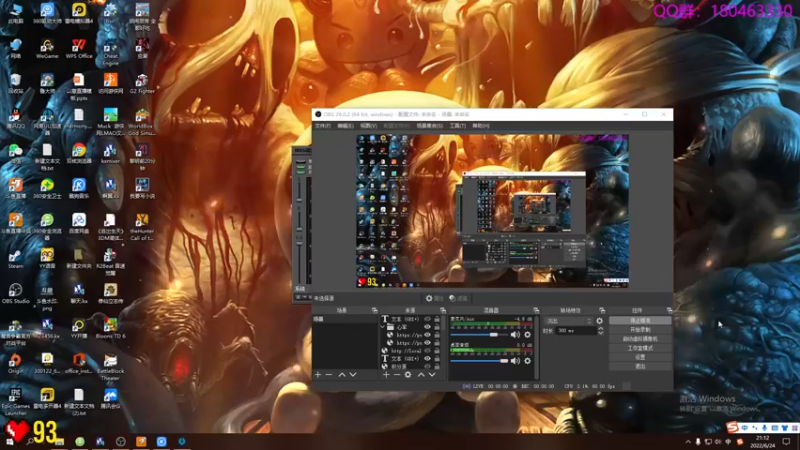Open the Windows Start button in taskbar
The height and width of the screenshot is (450, 800).
(x=10, y=441)
